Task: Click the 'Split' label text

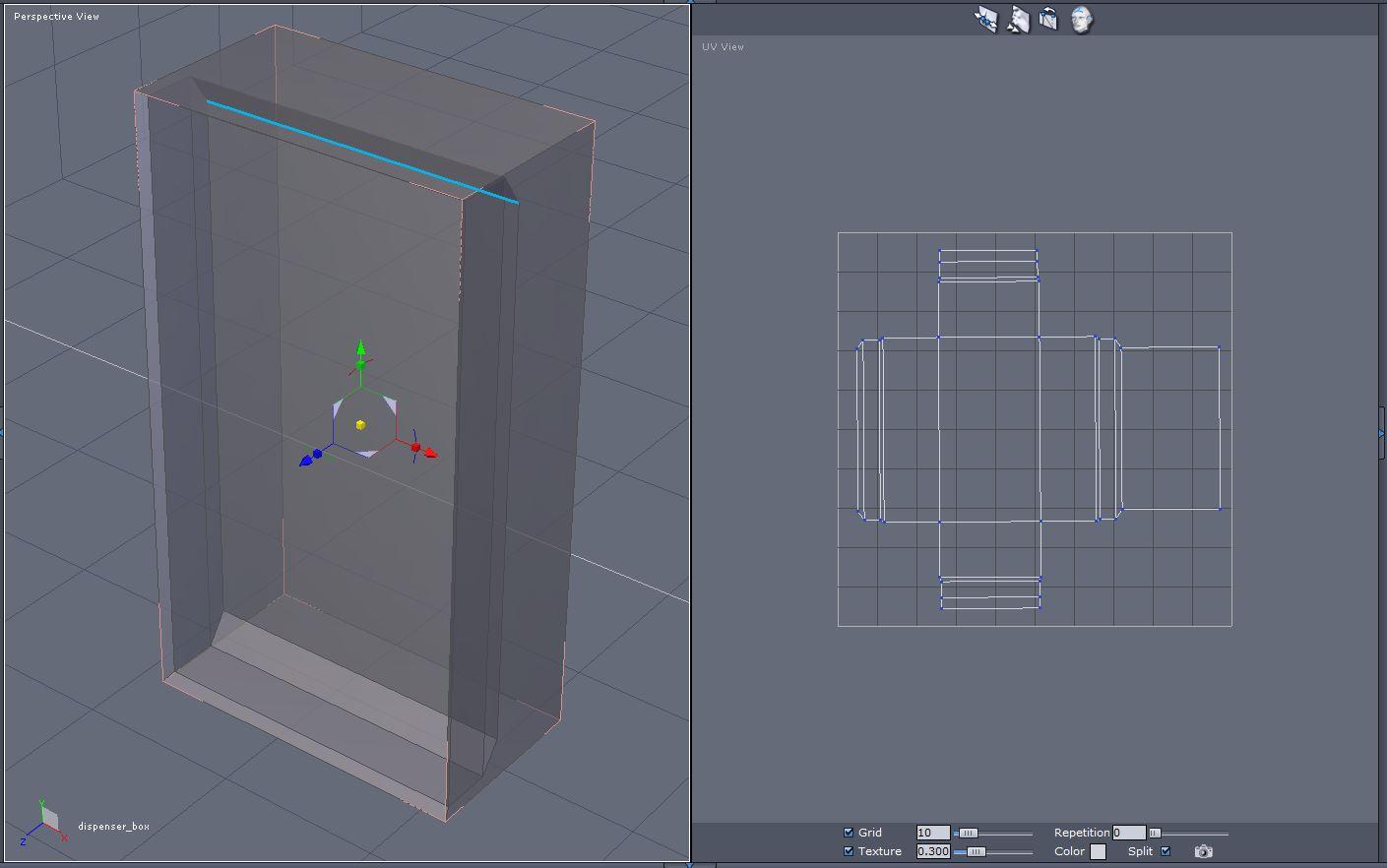Action: [x=1141, y=851]
